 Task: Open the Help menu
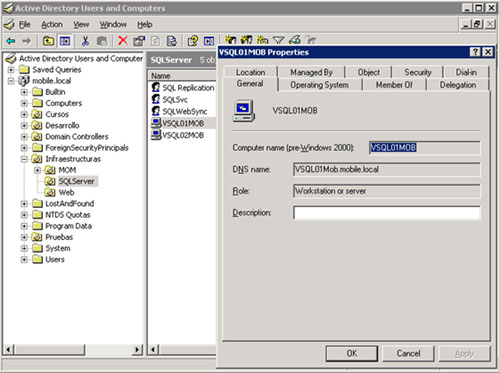pos(145,24)
